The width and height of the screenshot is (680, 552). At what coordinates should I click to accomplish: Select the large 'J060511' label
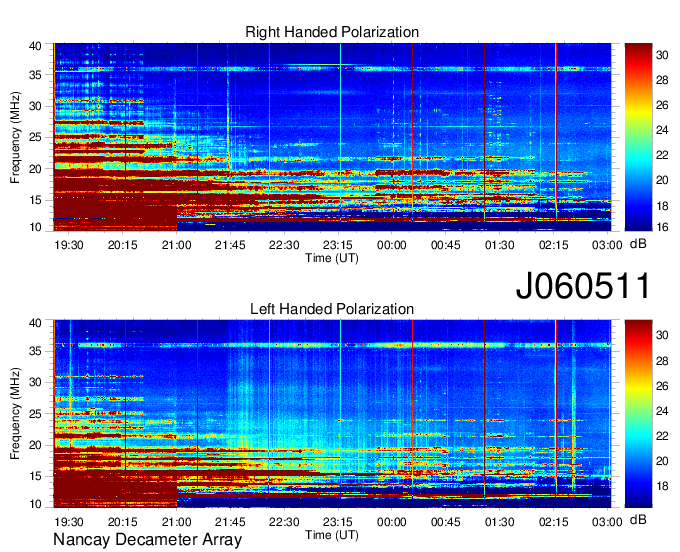583,286
